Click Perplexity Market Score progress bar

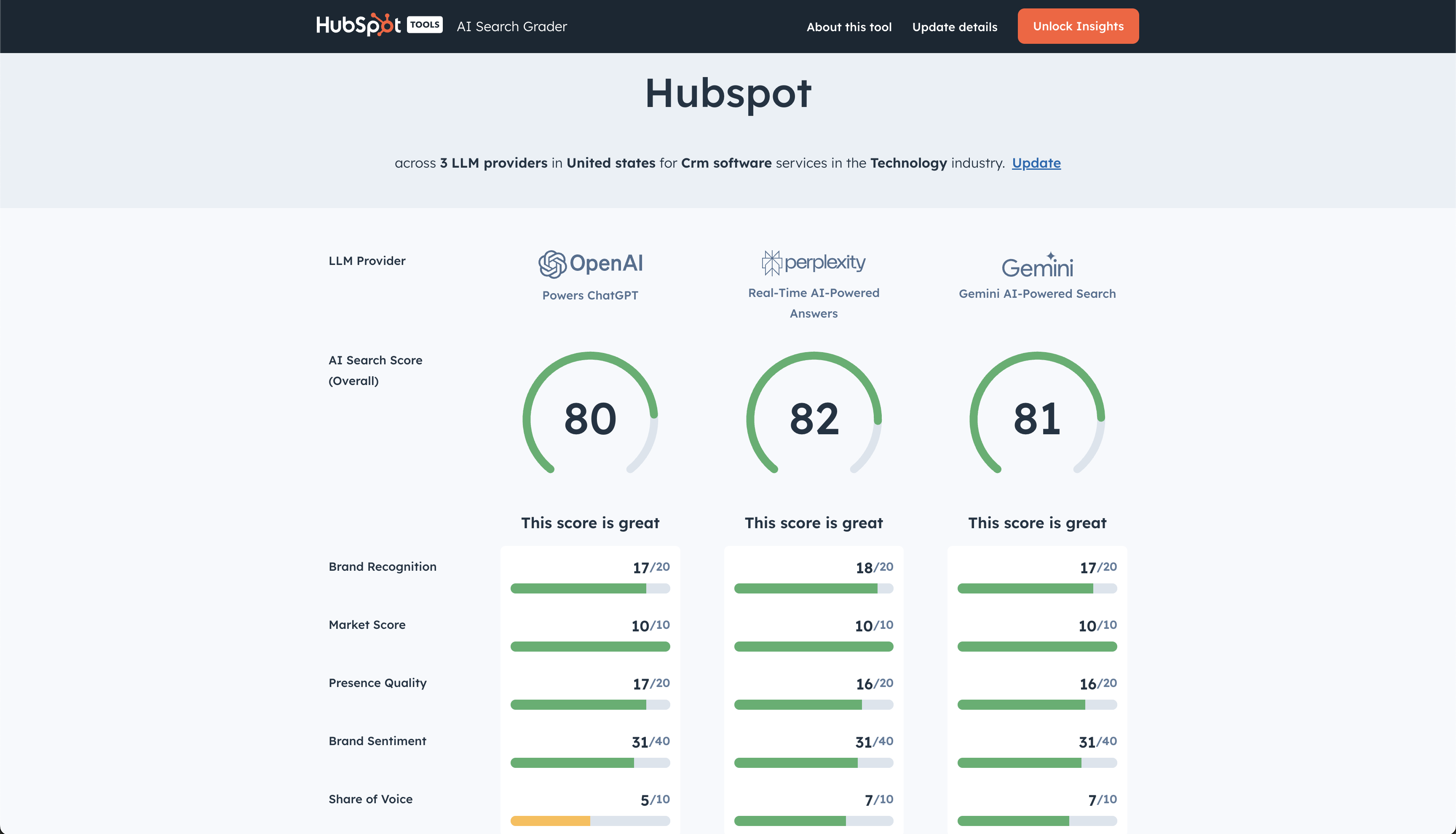click(x=814, y=647)
